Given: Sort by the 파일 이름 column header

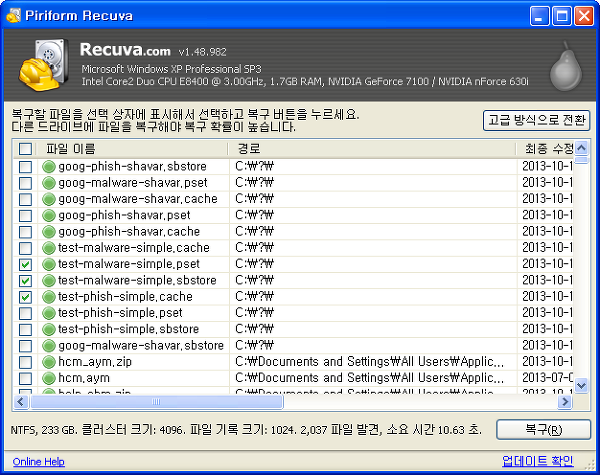Looking at the screenshot, I should pos(130,149).
